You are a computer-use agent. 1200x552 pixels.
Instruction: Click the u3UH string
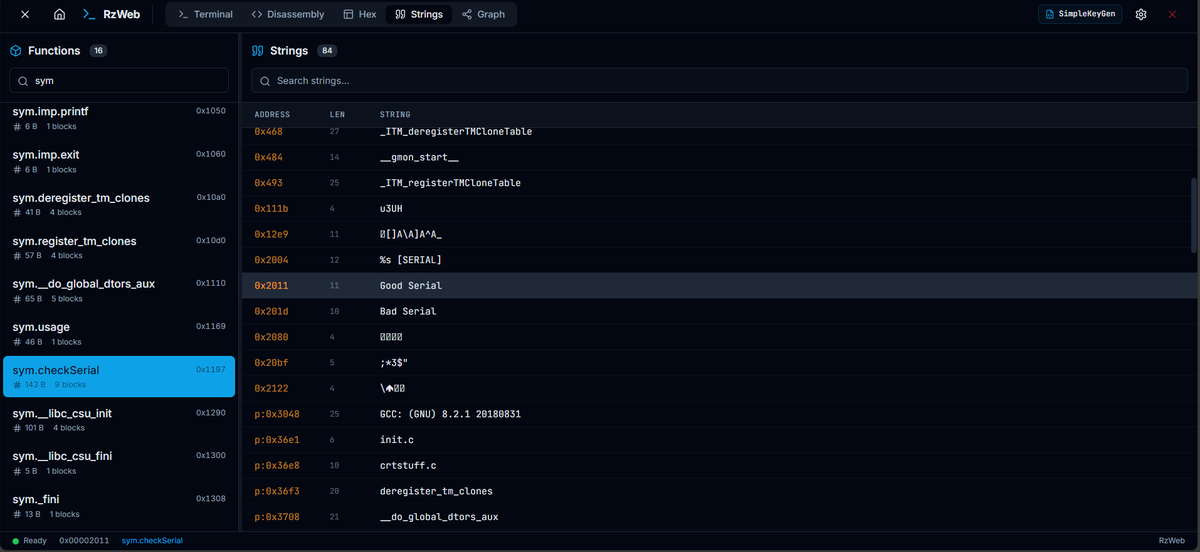point(391,208)
